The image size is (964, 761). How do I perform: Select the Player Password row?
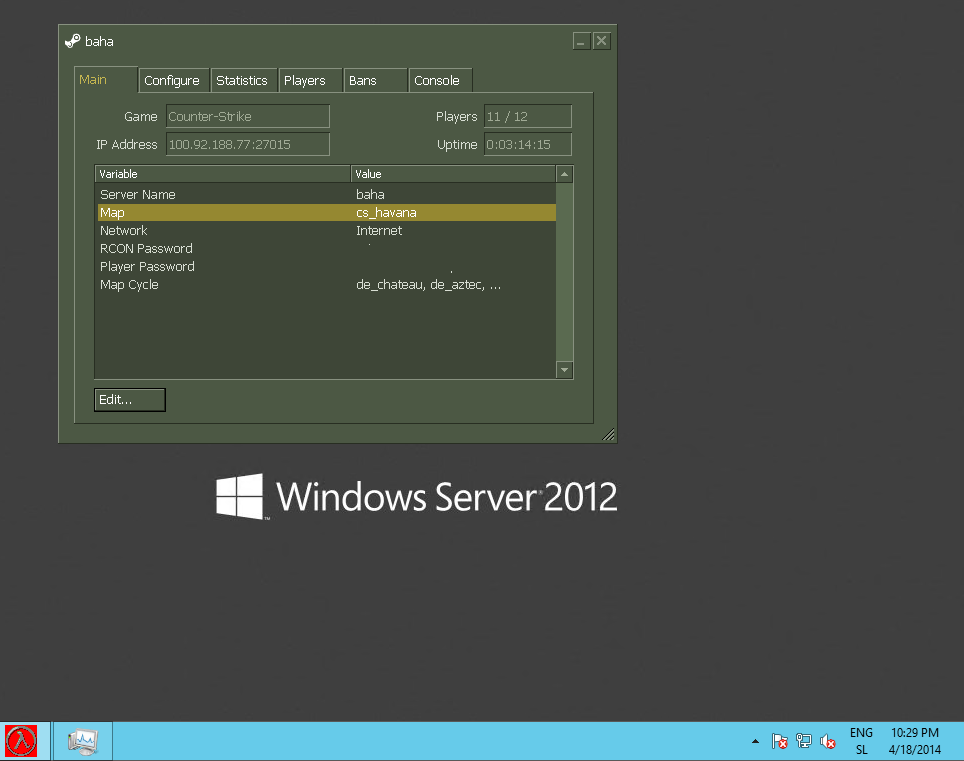click(x=326, y=267)
